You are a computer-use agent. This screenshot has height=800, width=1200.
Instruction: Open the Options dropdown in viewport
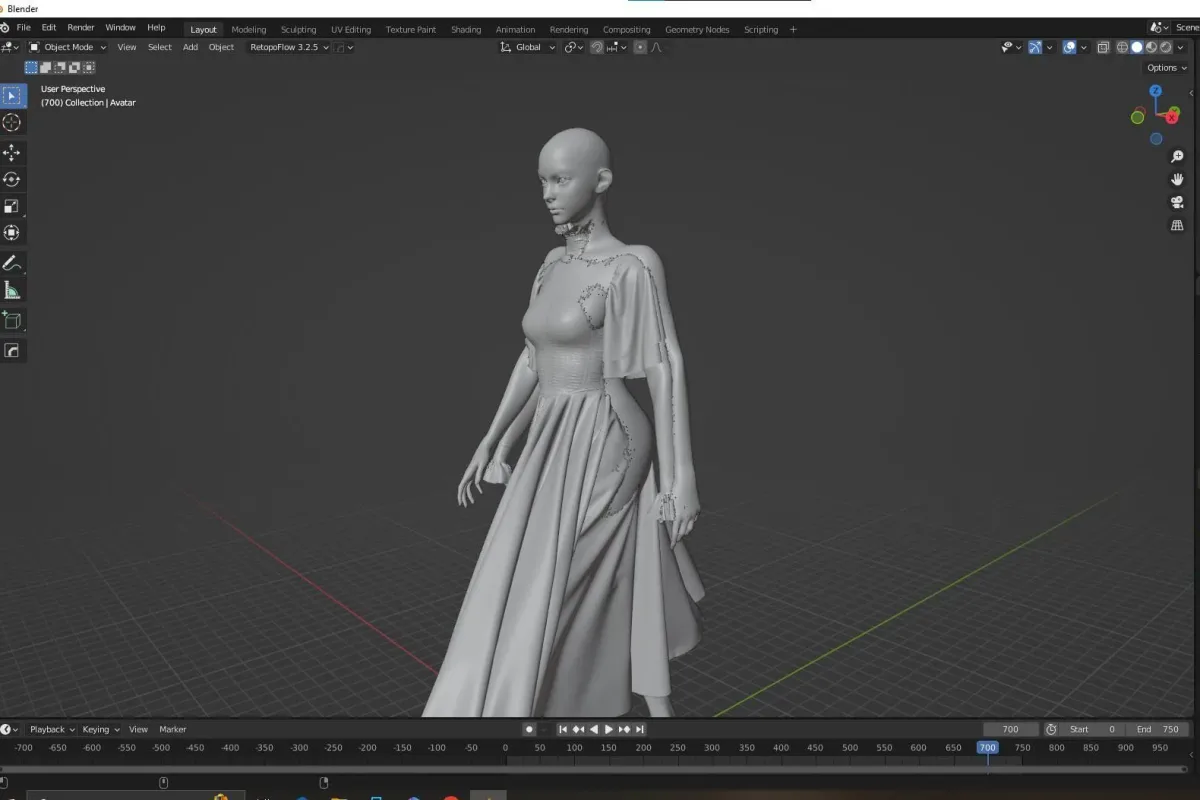(1166, 68)
